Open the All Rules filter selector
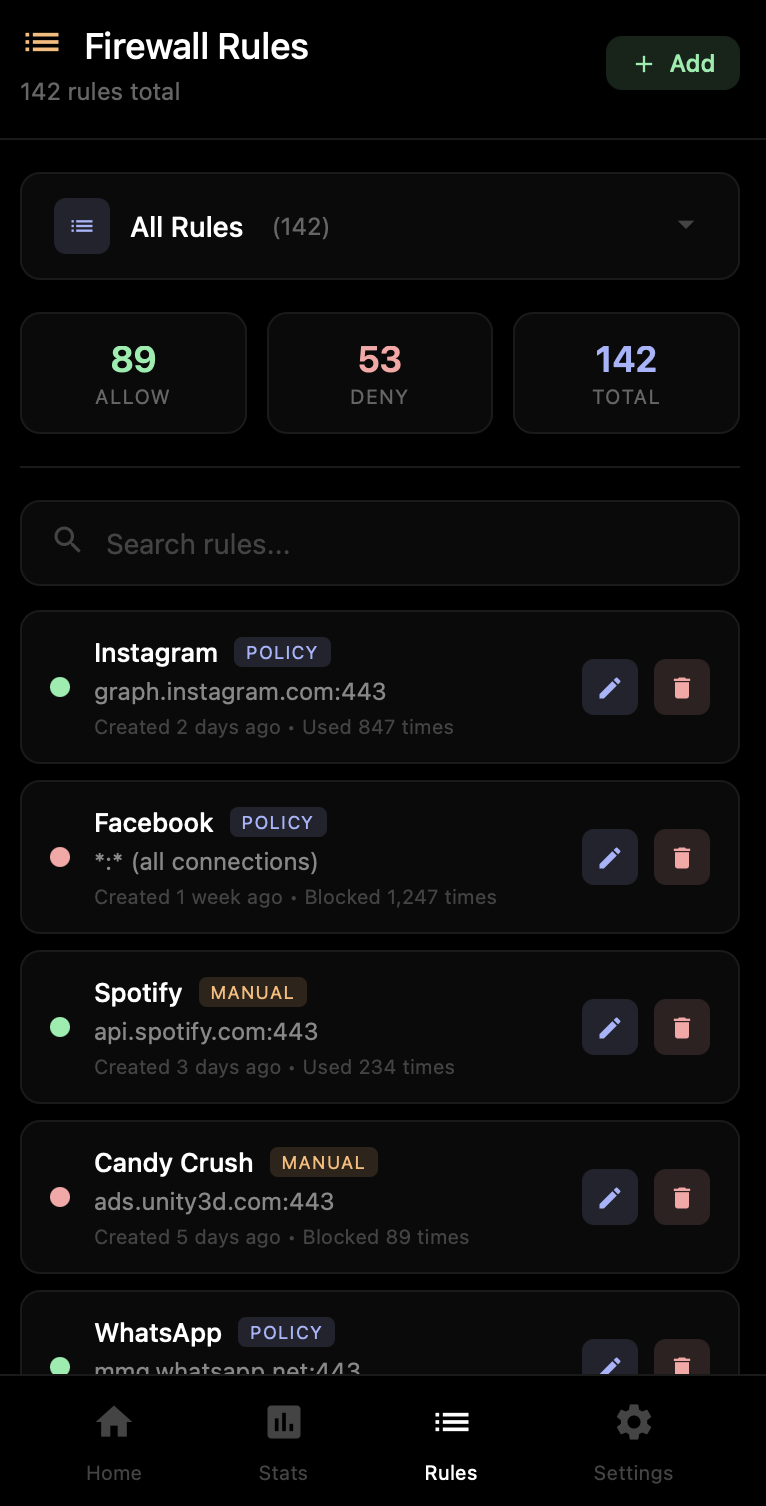766x1506 pixels. (380, 226)
